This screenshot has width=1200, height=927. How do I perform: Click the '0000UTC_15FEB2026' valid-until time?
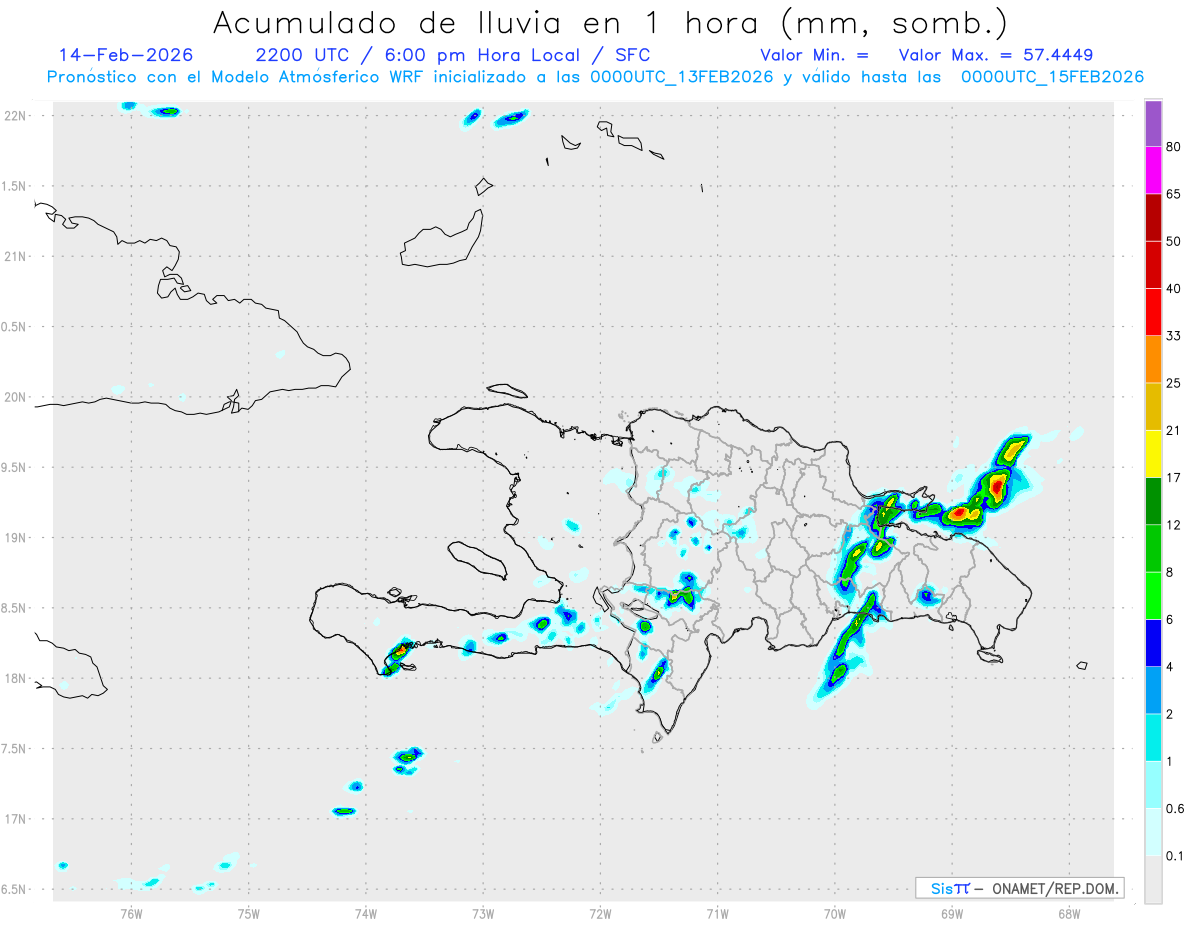coord(1053,77)
